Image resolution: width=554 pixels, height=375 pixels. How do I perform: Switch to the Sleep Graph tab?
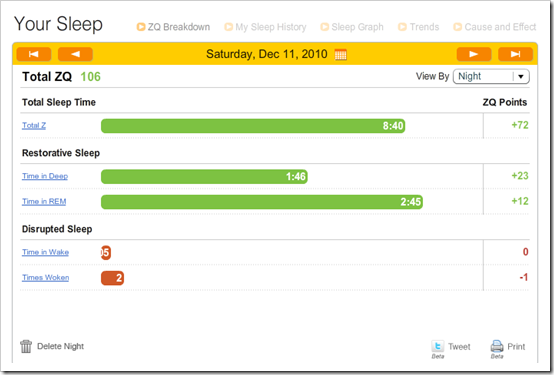click(357, 27)
